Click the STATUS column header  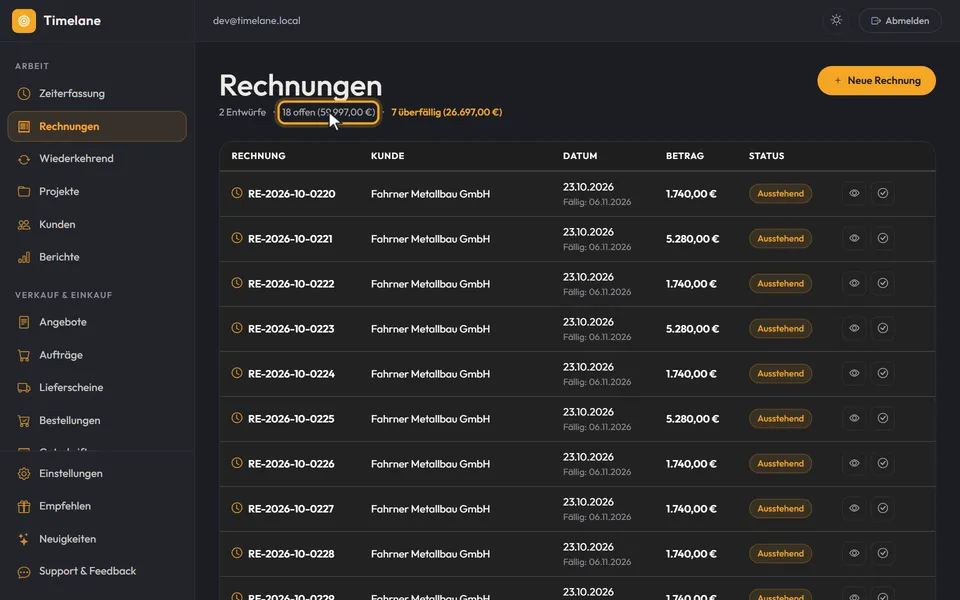(766, 156)
